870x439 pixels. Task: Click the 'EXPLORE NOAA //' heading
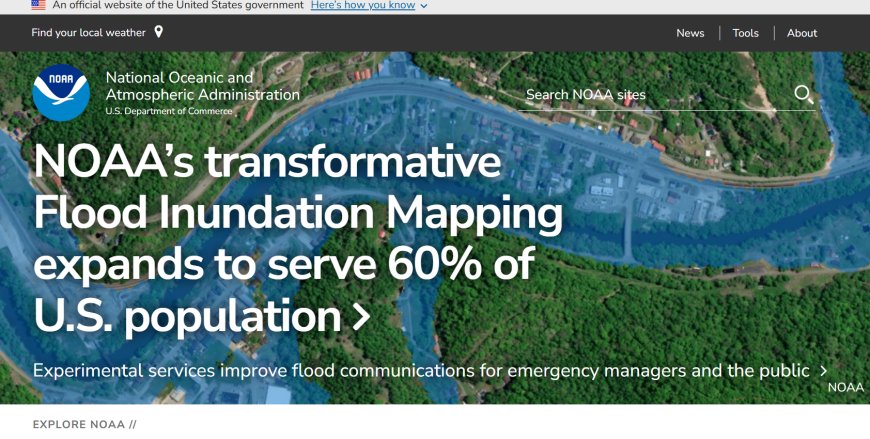pos(84,425)
